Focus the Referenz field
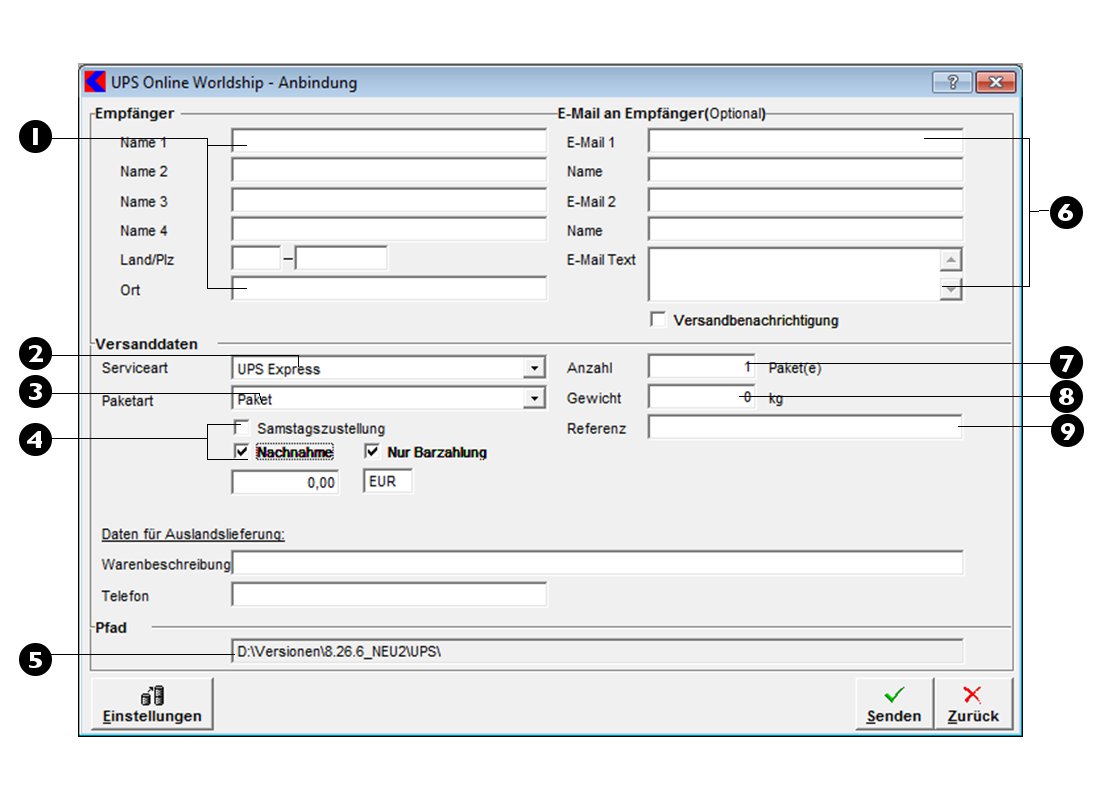1100x800 pixels. coord(805,427)
